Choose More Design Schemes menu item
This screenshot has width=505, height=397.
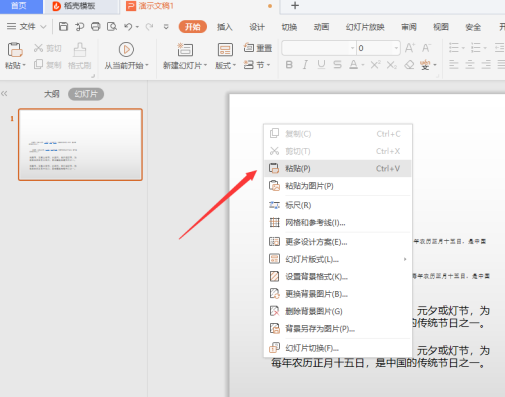click(x=337, y=242)
